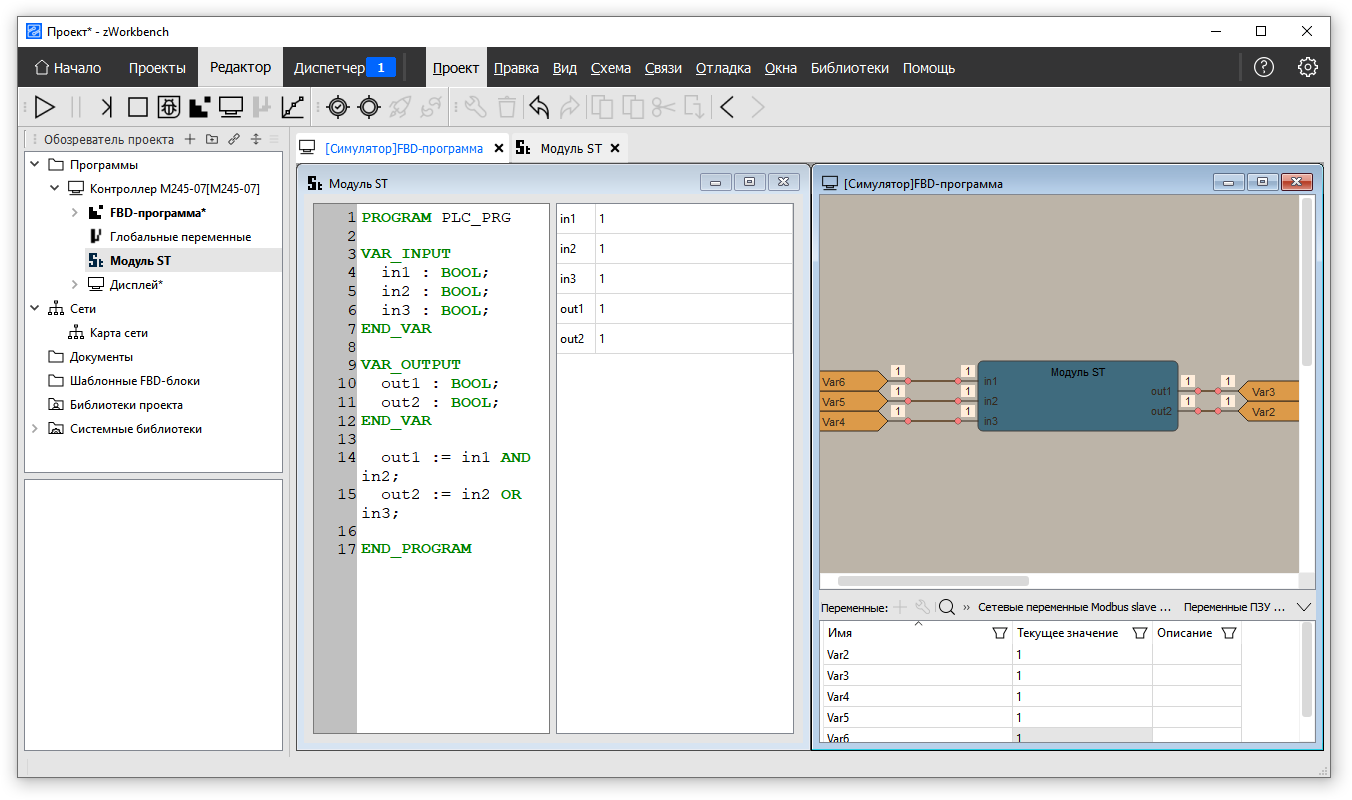Expand the variables panel chevron dropdown
This screenshot has height=800, width=1352.
point(1303,607)
